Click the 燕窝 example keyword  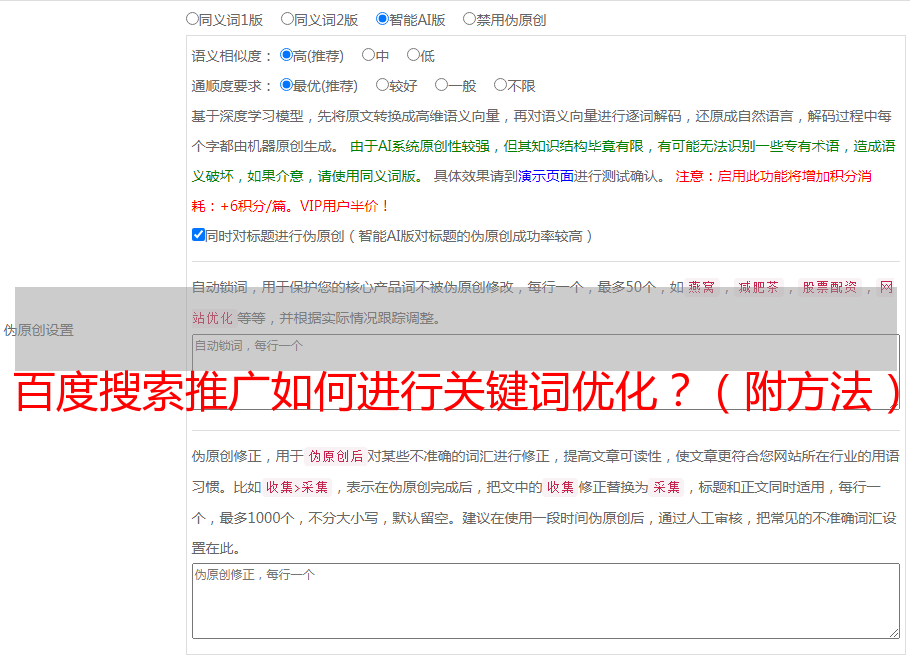(701, 287)
